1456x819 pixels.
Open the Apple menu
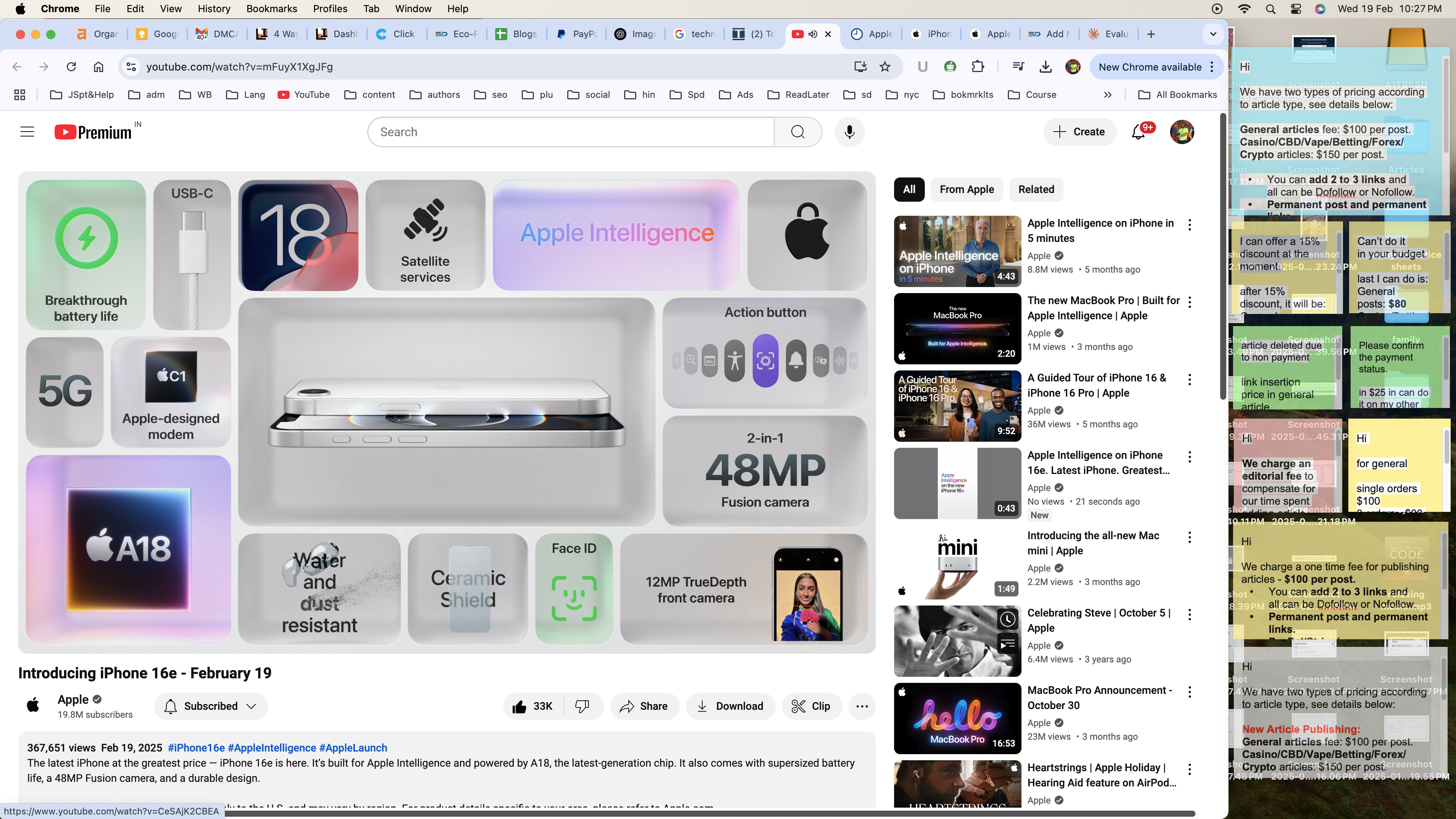[20, 8]
